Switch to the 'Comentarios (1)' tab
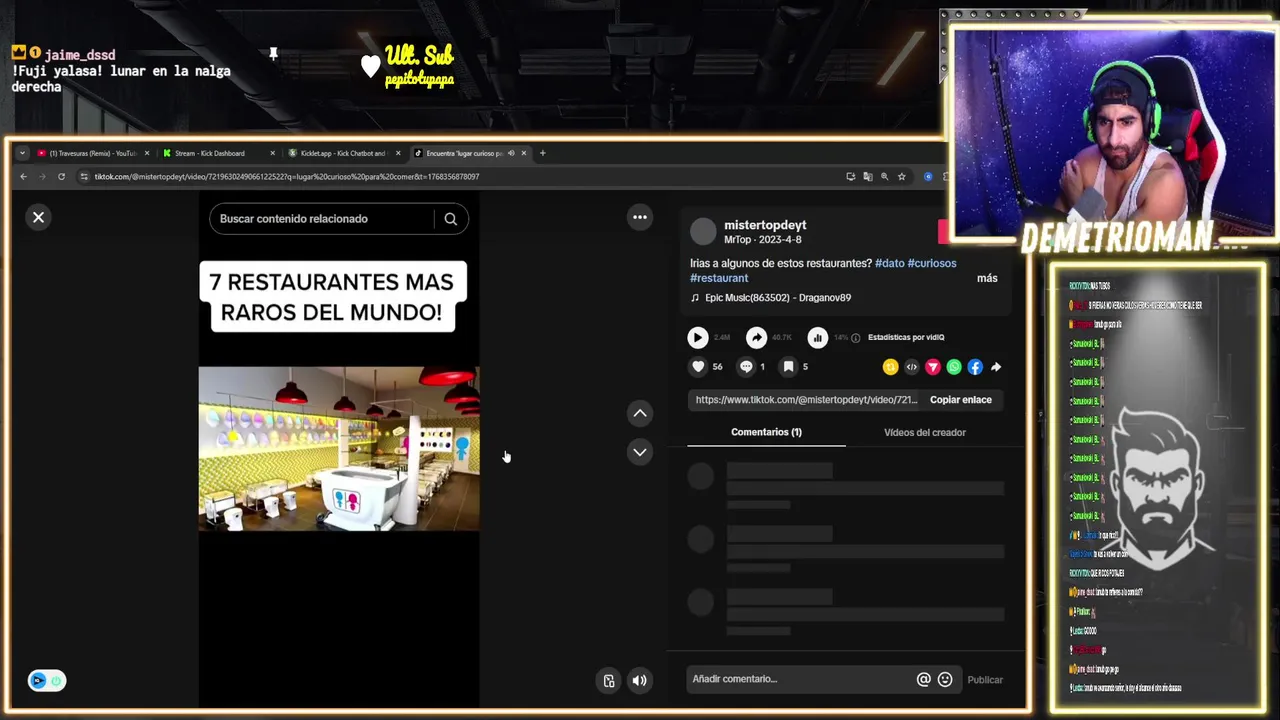Viewport: 1280px width, 720px height. [x=766, y=432]
